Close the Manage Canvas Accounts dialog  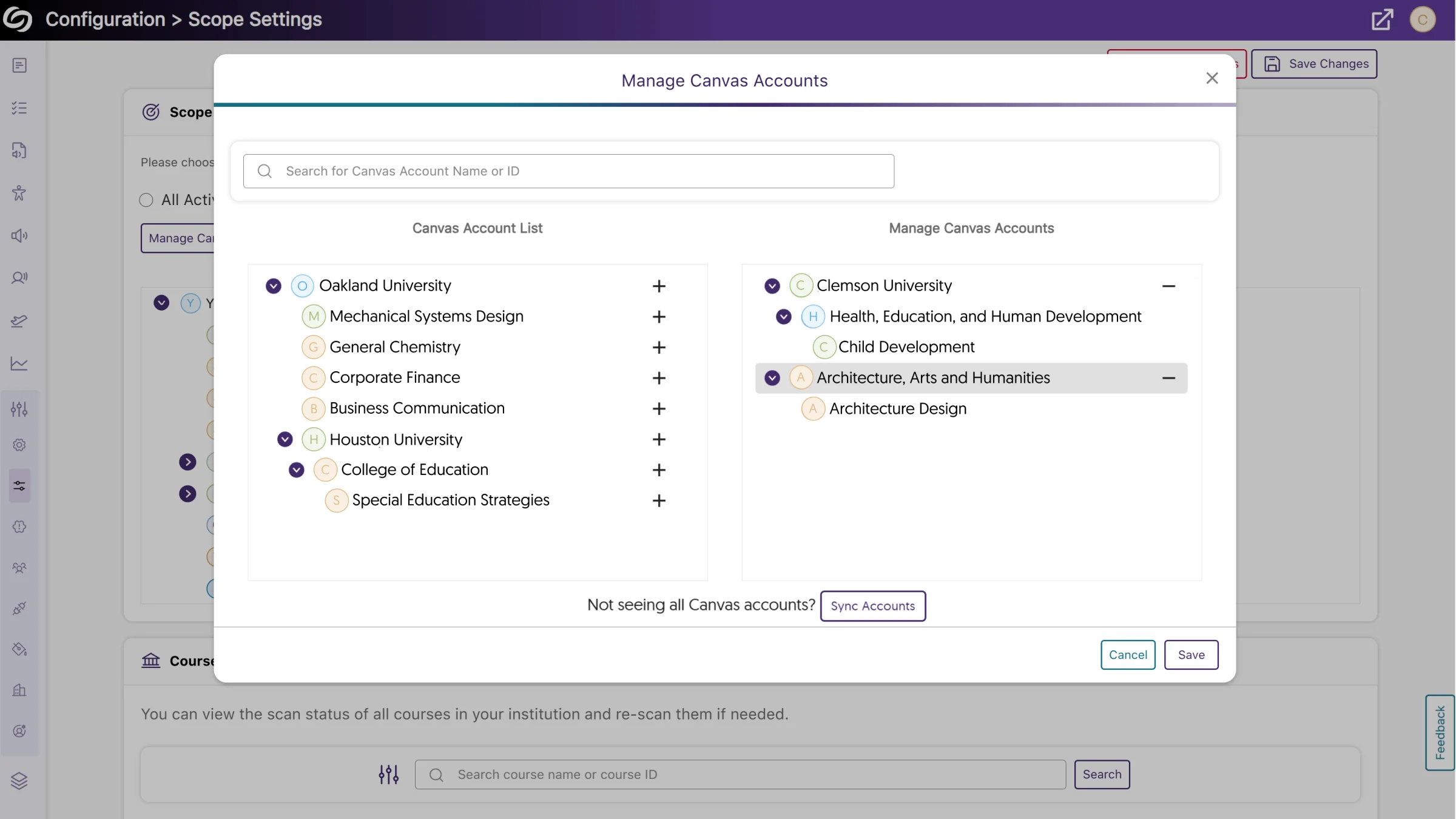1212,78
